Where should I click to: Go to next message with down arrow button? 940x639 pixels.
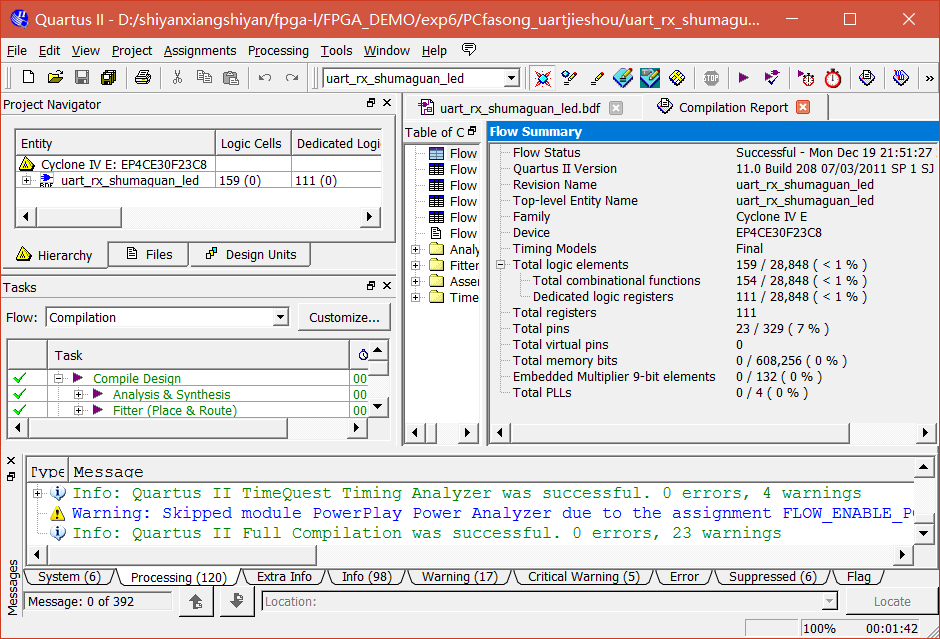(x=236, y=601)
